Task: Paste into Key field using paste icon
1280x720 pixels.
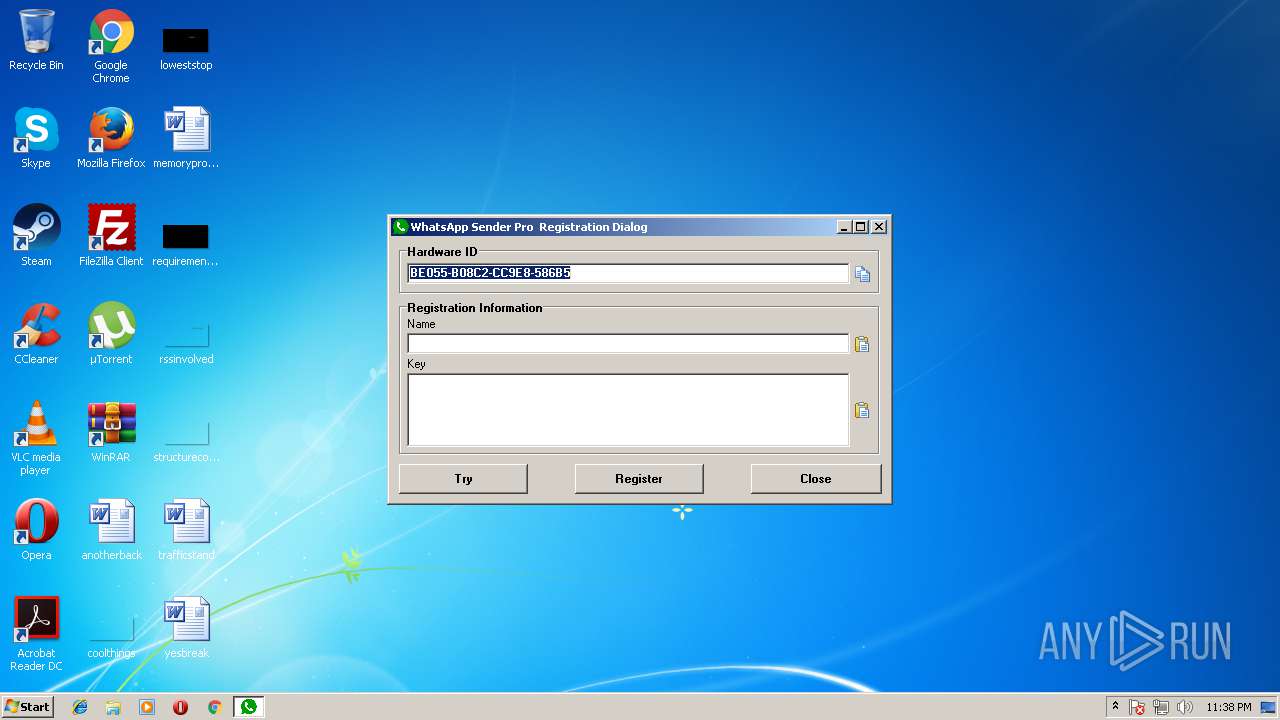Action: [x=861, y=410]
